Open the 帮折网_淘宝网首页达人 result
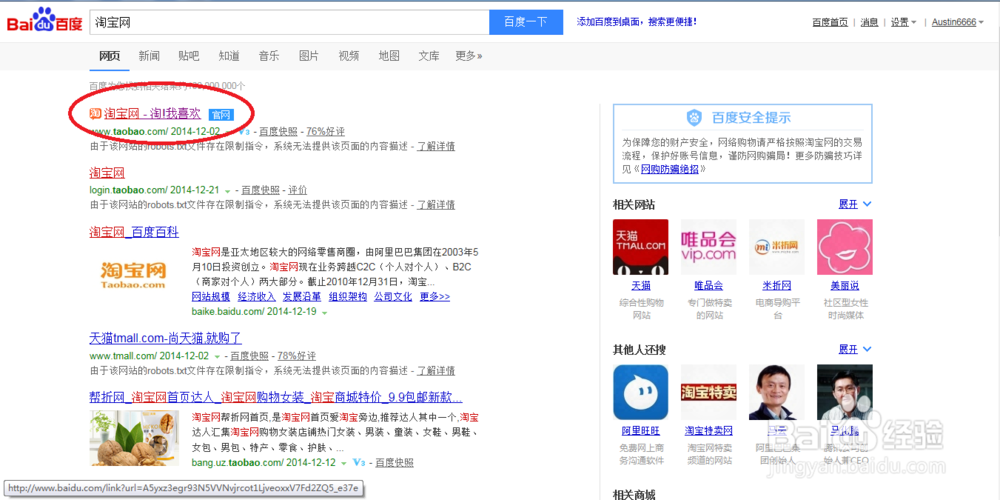 pyautogui.click(x=276, y=397)
